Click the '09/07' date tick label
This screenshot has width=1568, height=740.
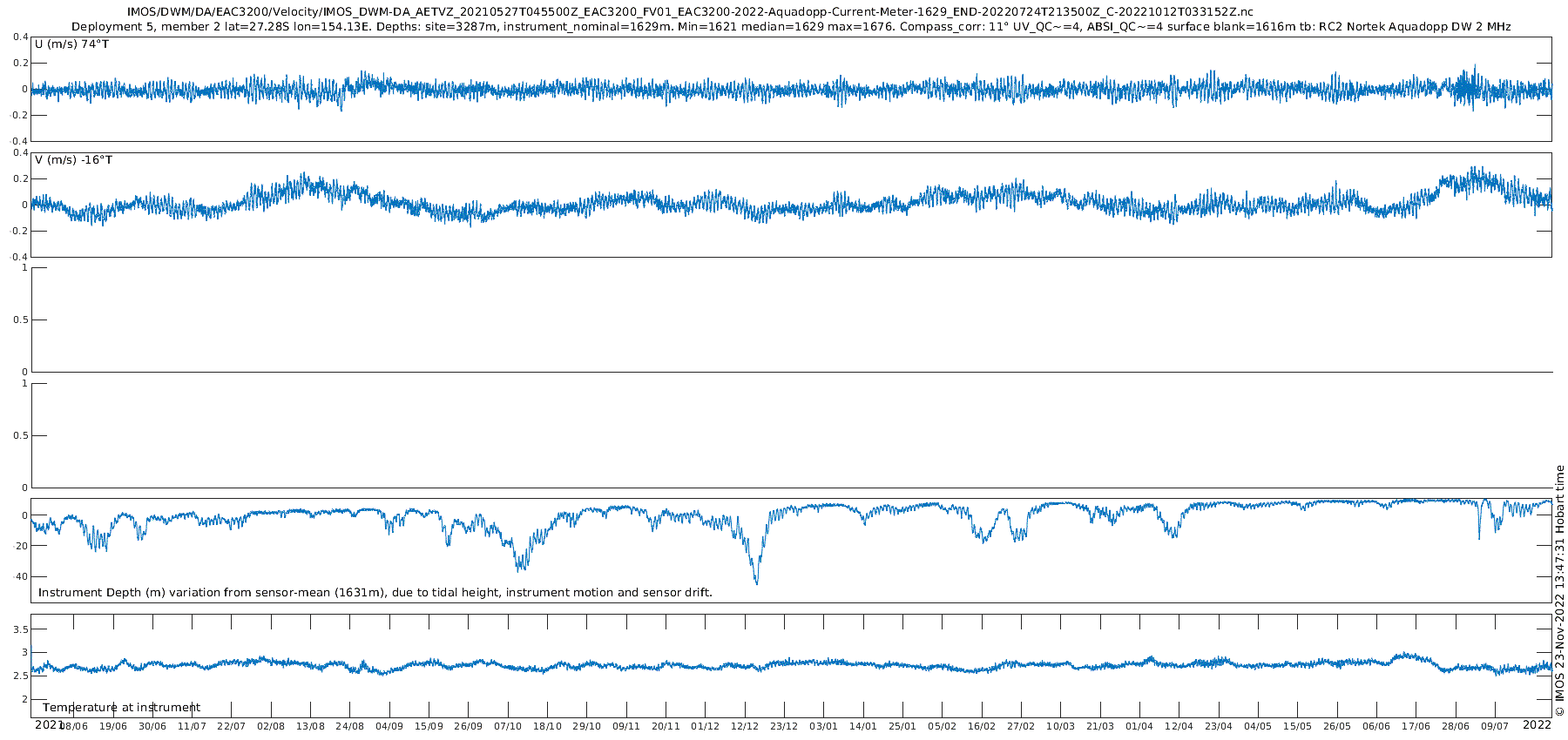click(x=1495, y=726)
